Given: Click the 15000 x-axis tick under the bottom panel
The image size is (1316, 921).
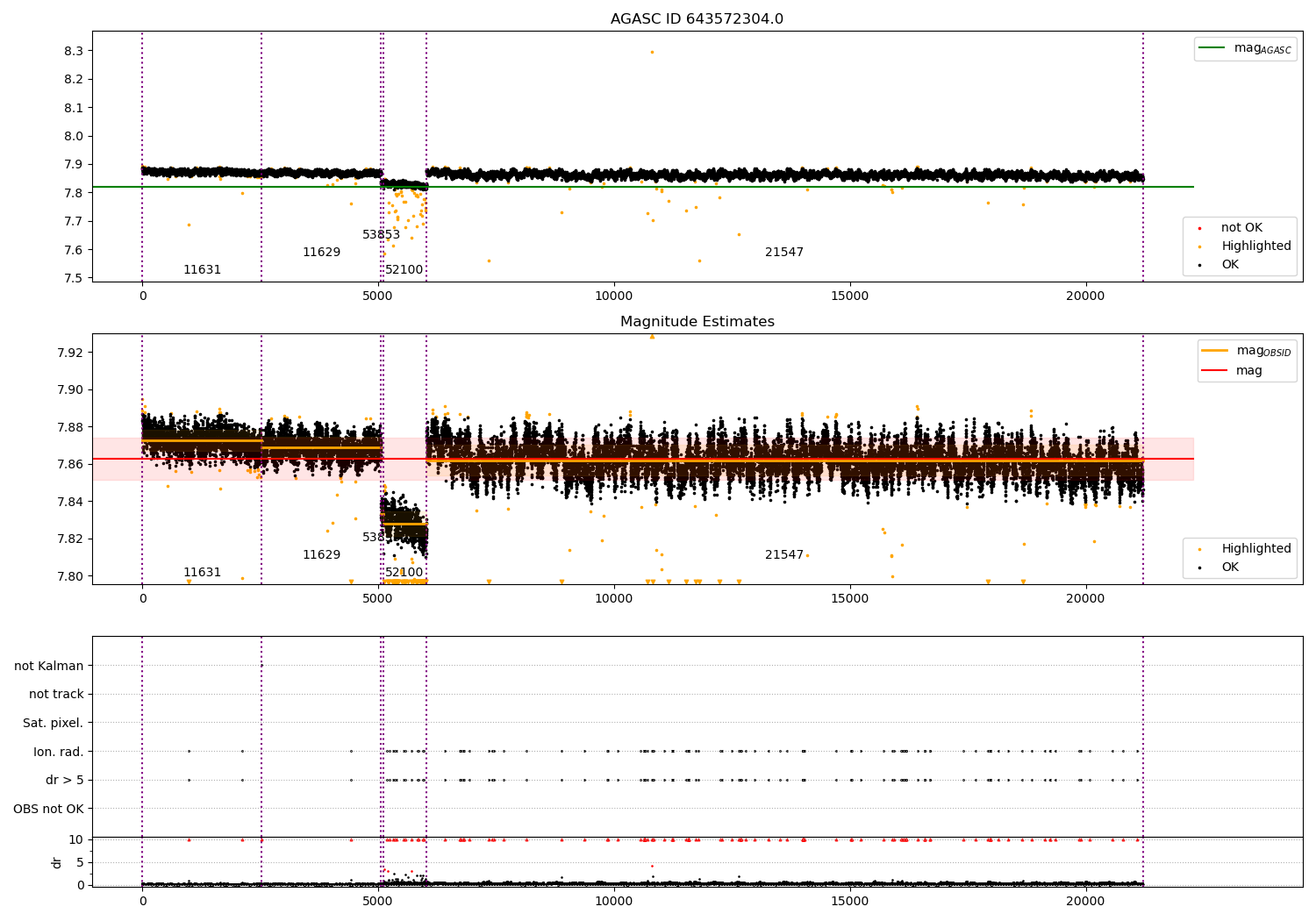Looking at the screenshot, I should [850, 902].
